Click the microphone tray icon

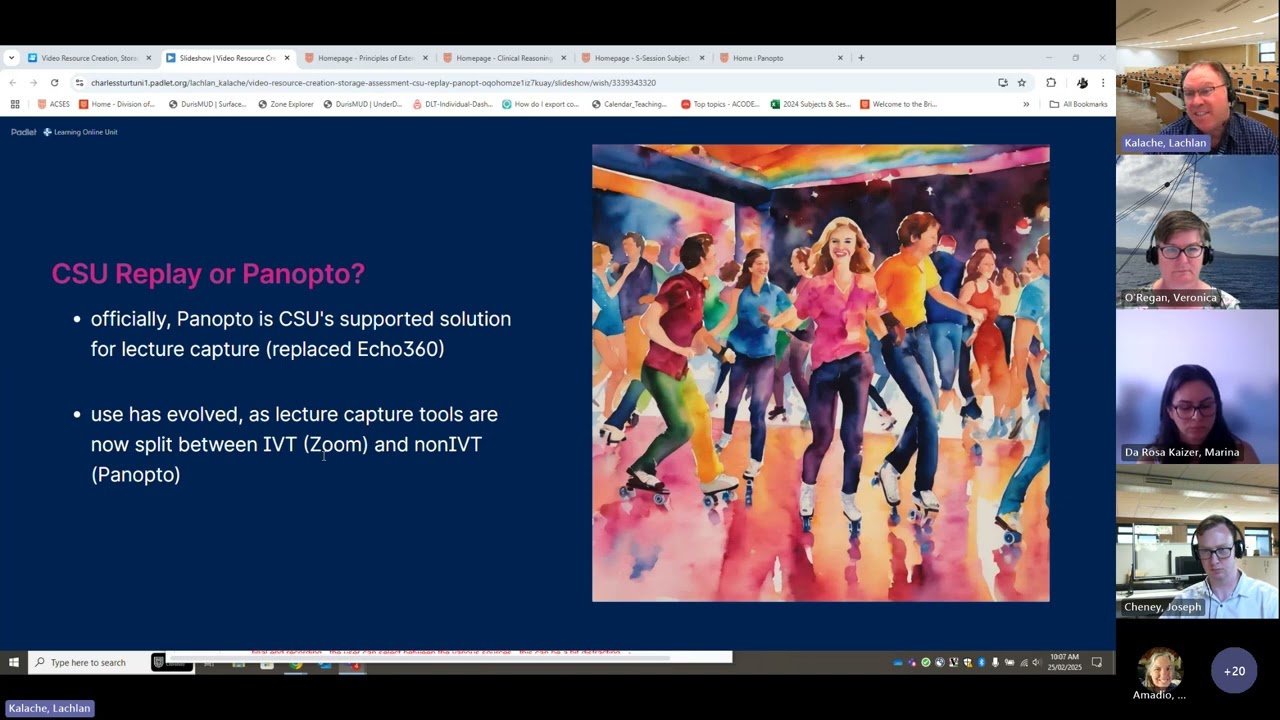tap(995, 662)
